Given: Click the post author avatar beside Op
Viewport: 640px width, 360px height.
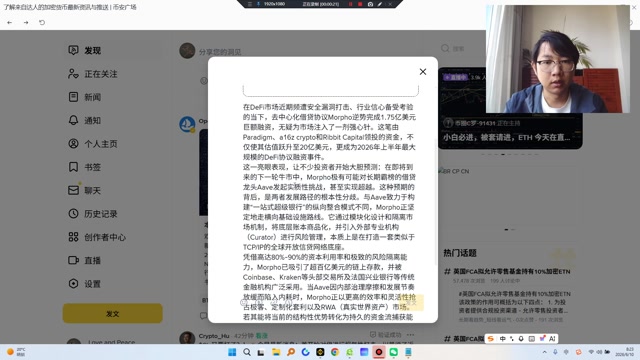Looking at the screenshot, I should [x=187, y=124].
